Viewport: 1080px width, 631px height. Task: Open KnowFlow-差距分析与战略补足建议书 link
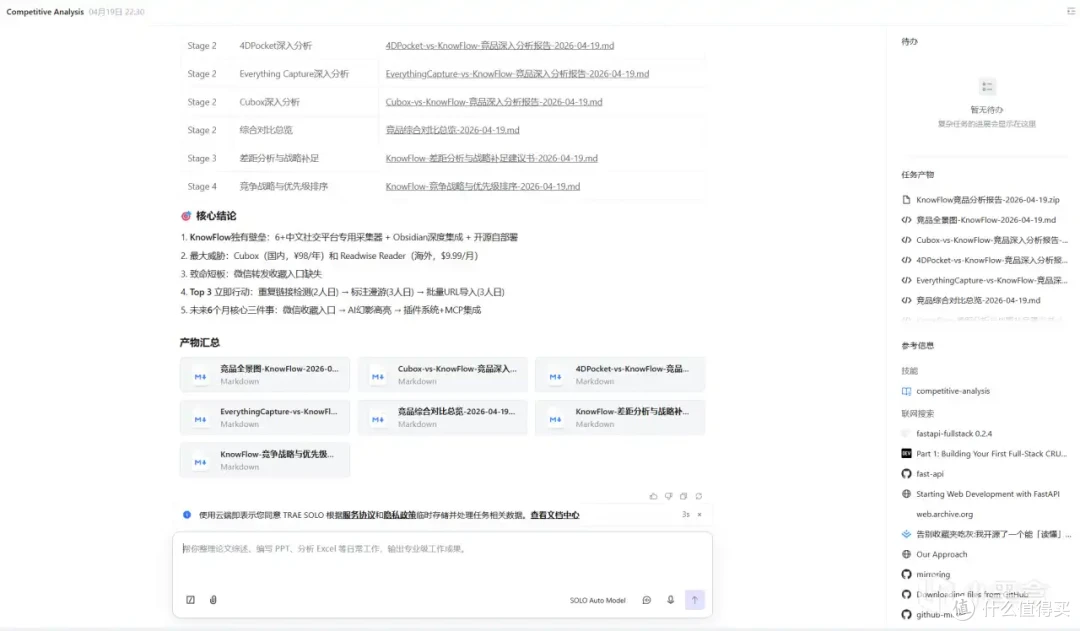(491, 158)
